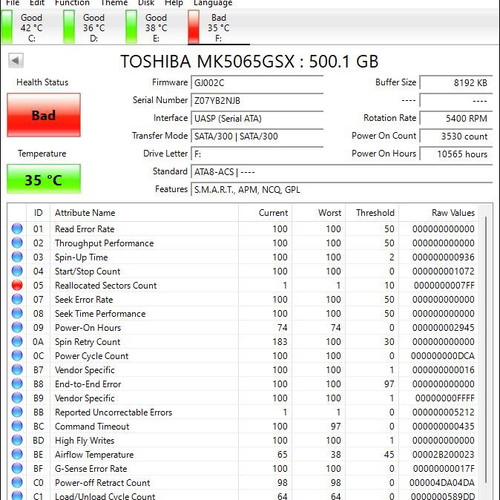Viewport: 500px width, 500px height.
Task: Click the Power On Count value 3530 count
Action: 456,136
